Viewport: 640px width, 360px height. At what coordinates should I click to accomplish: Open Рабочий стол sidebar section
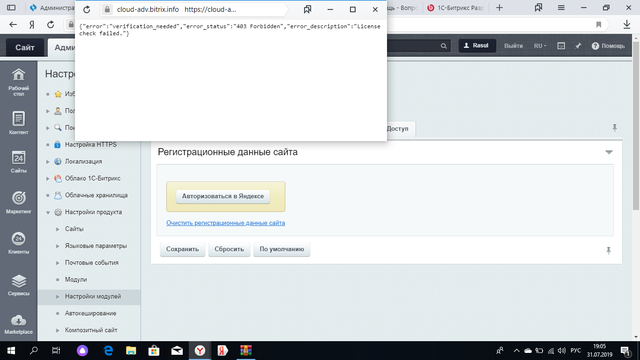pyautogui.click(x=18, y=82)
